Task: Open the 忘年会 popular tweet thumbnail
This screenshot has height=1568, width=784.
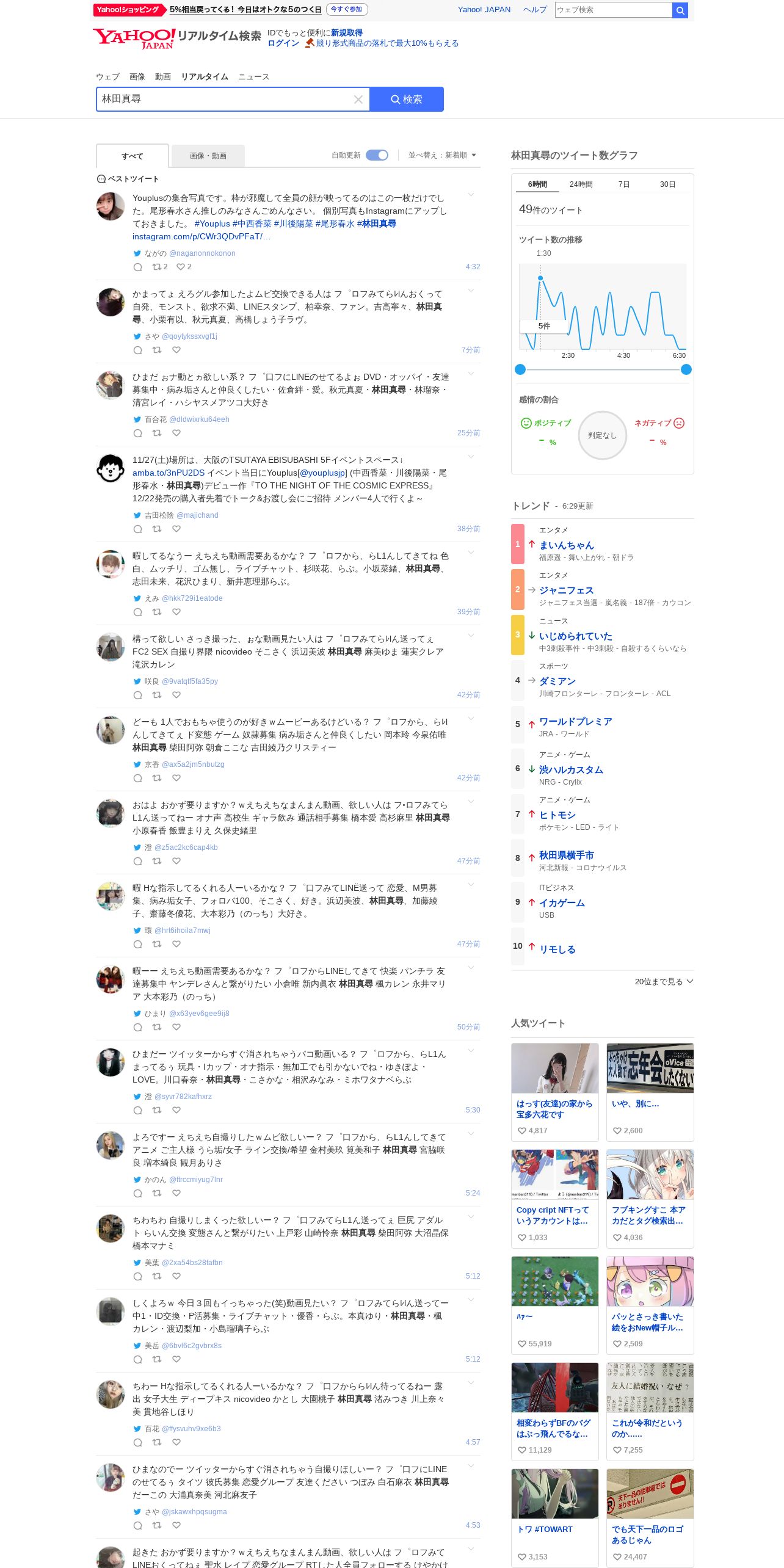Action: [650, 1069]
